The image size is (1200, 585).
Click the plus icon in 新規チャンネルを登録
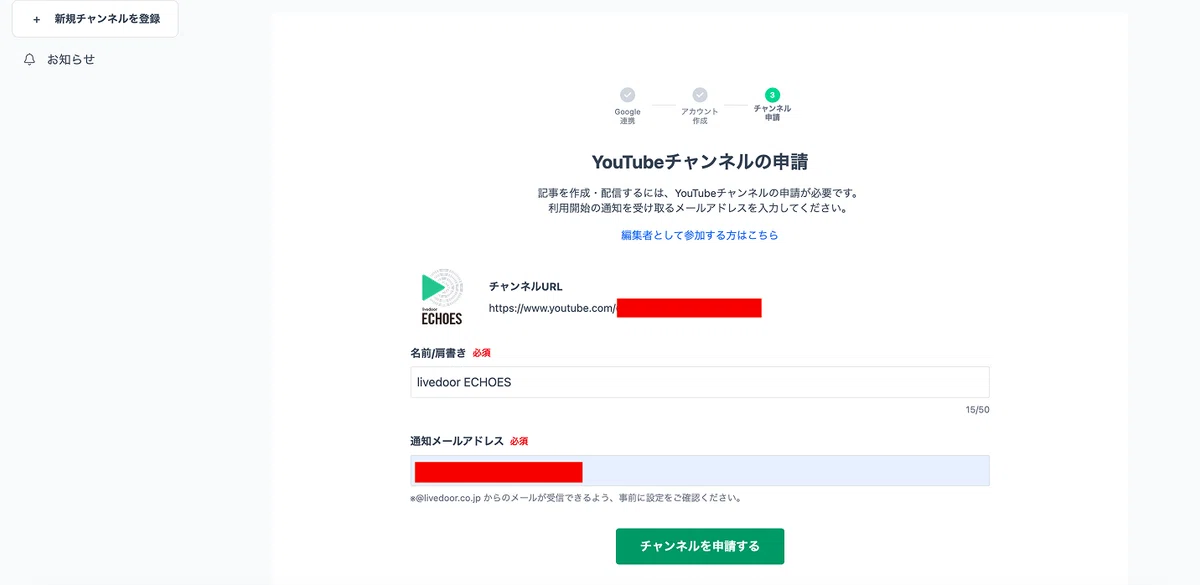[x=37, y=19]
